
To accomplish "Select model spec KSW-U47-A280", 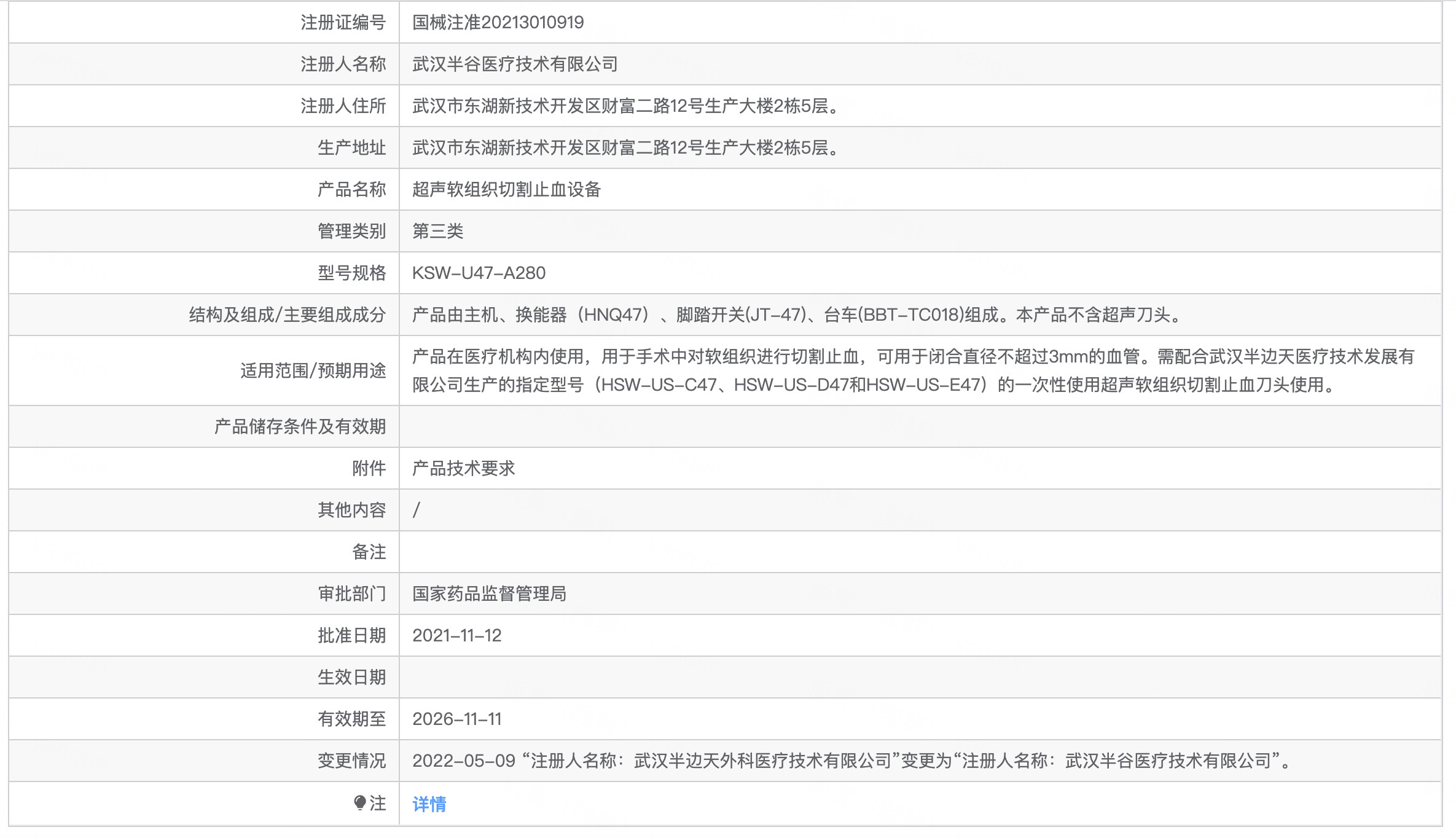I will [x=479, y=273].
